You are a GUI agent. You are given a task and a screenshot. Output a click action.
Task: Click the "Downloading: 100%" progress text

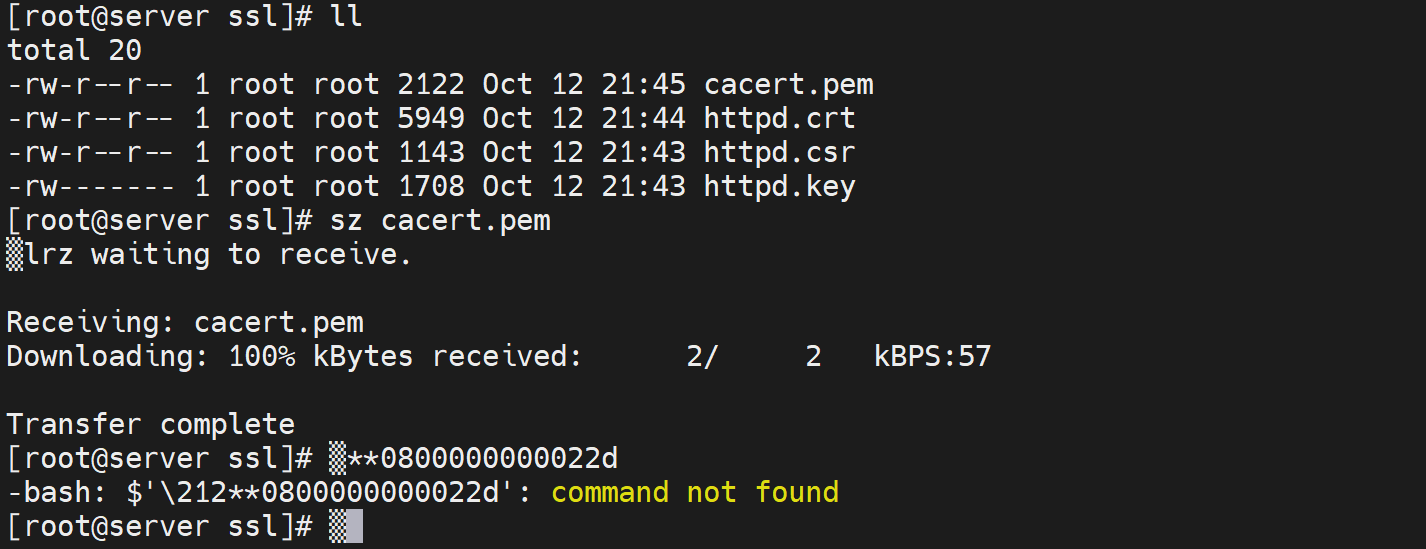[150, 357]
